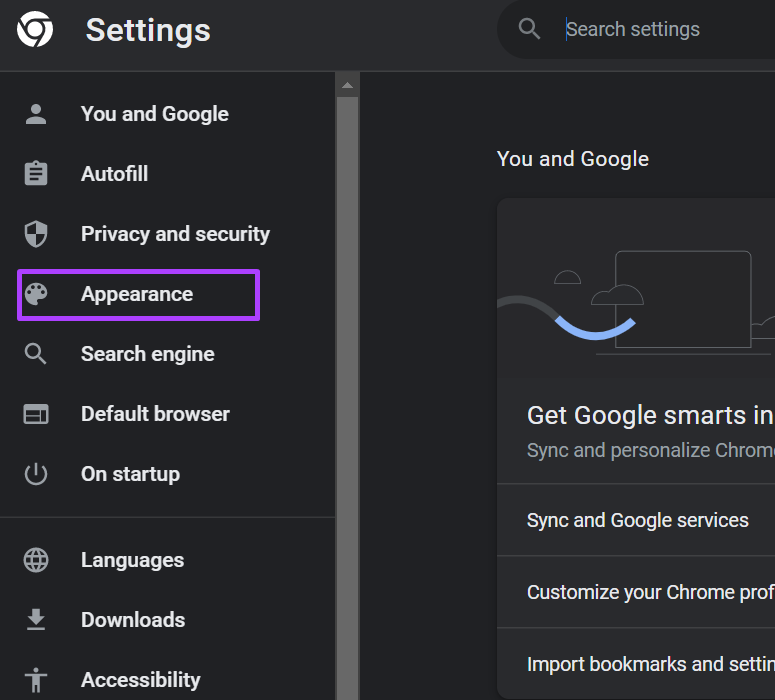Click the Default browser window icon
The image size is (775, 700).
(x=36, y=414)
